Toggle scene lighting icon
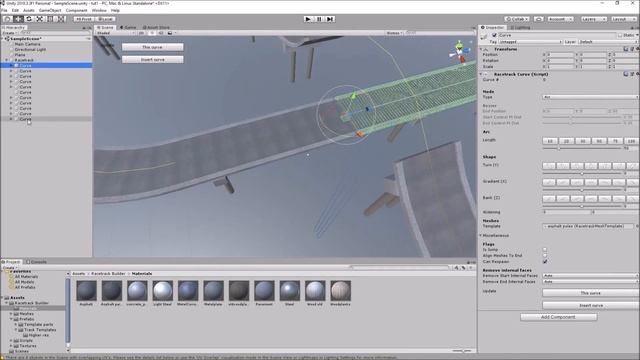 (152, 33)
